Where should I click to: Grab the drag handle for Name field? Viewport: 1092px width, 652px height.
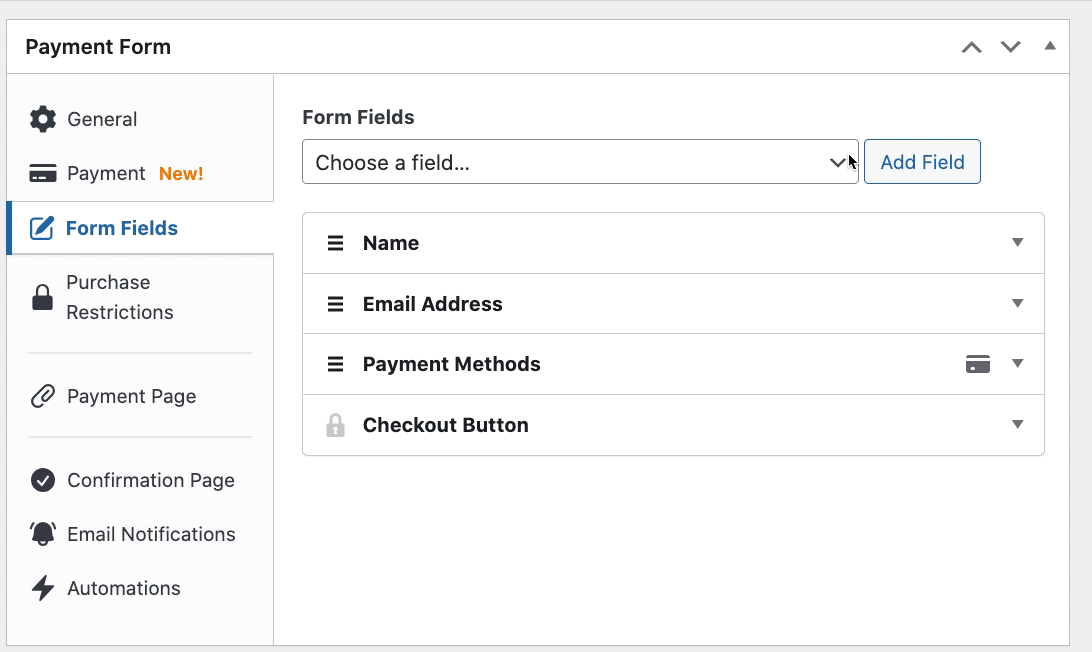(x=336, y=243)
